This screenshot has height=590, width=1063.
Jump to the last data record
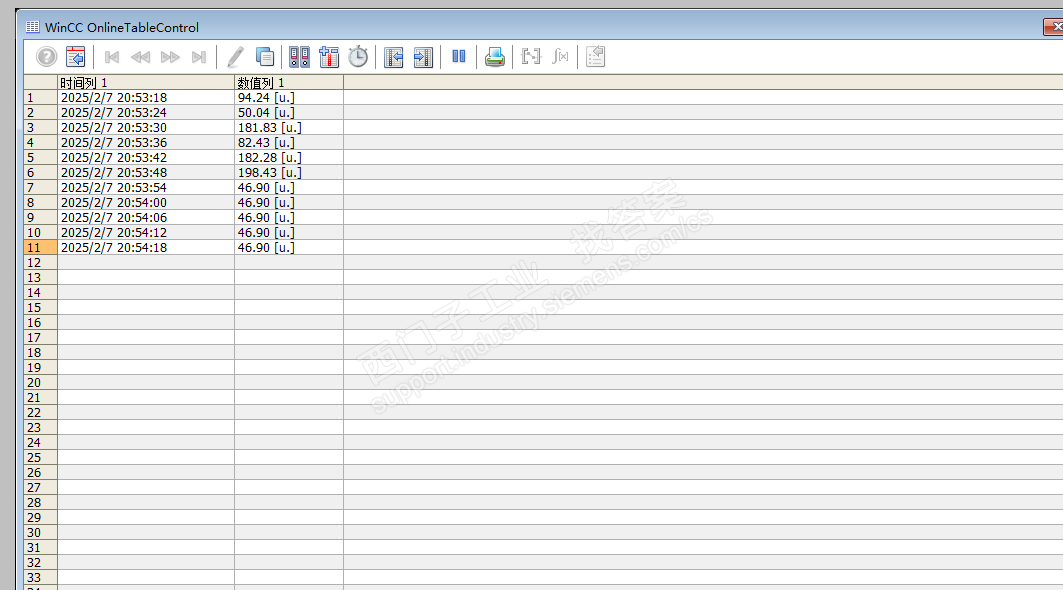199,57
